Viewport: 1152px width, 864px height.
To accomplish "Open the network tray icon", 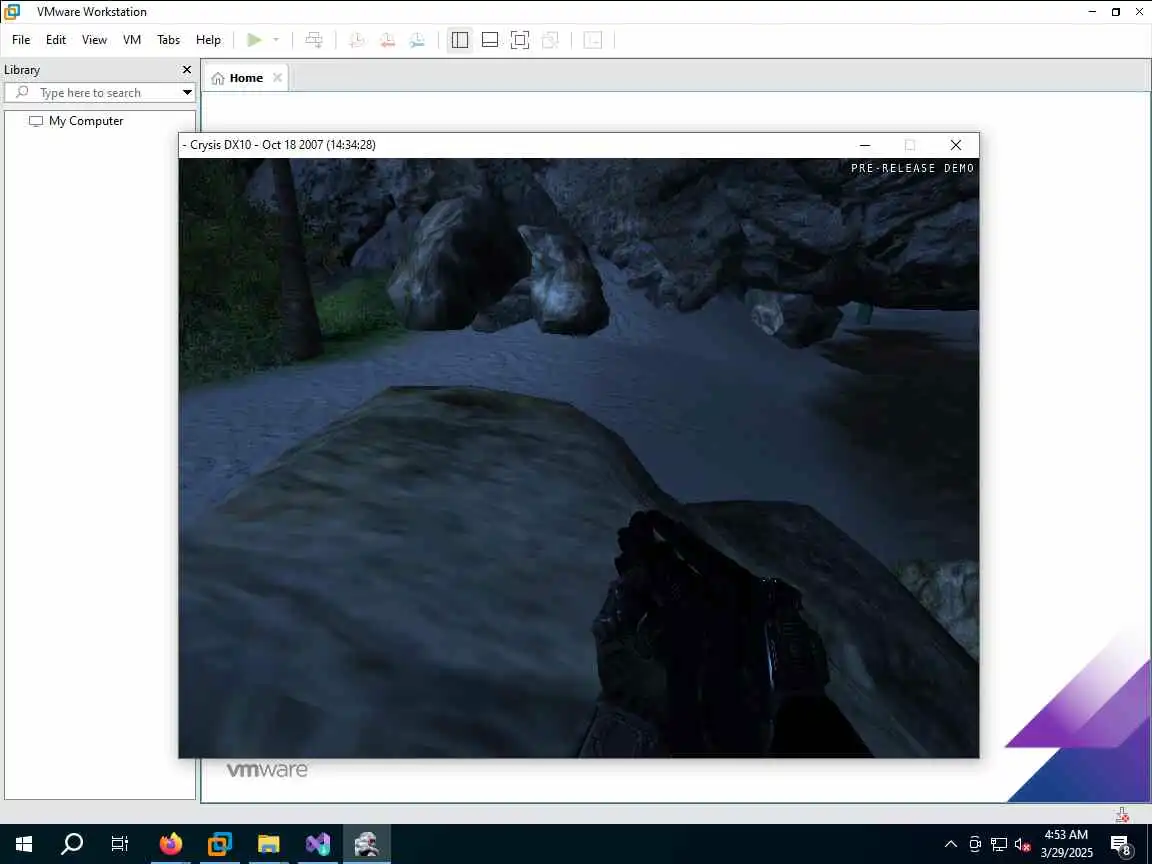I will coord(998,844).
